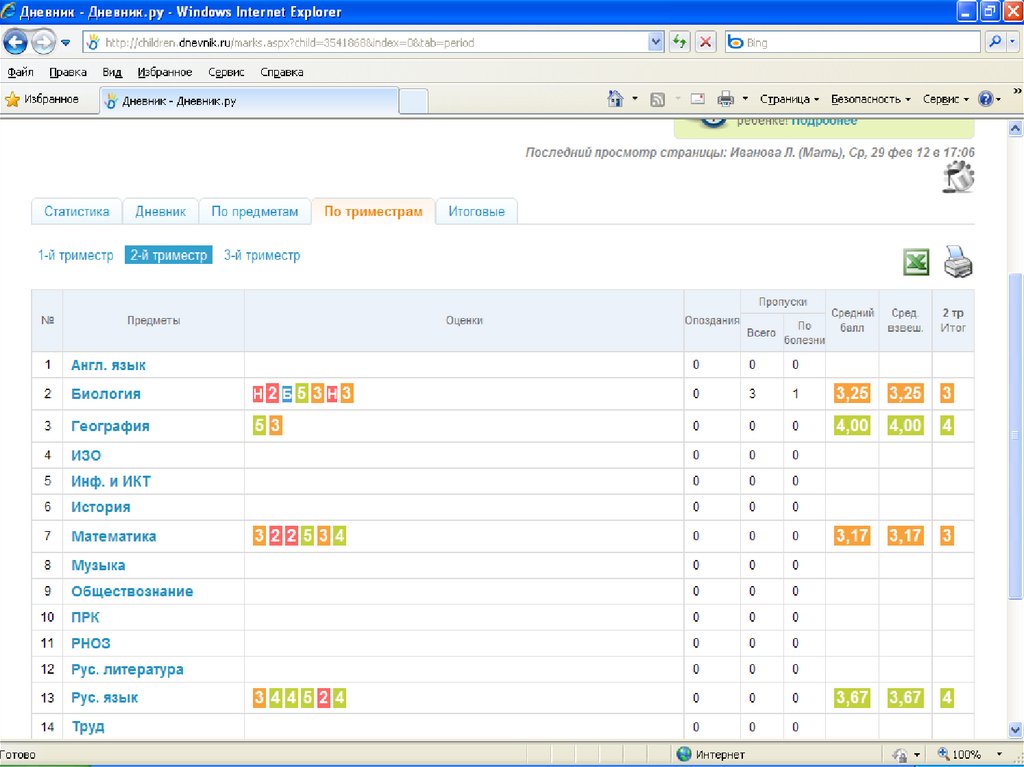Expand the address bar URL dropdown

(656, 42)
